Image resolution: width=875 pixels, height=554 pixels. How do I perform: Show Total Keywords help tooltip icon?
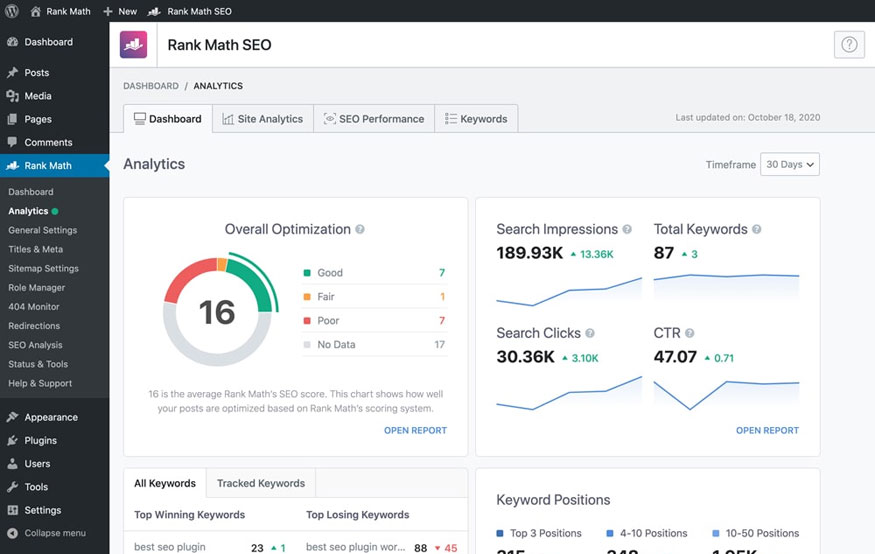pyautogui.click(x=757, y=229)
